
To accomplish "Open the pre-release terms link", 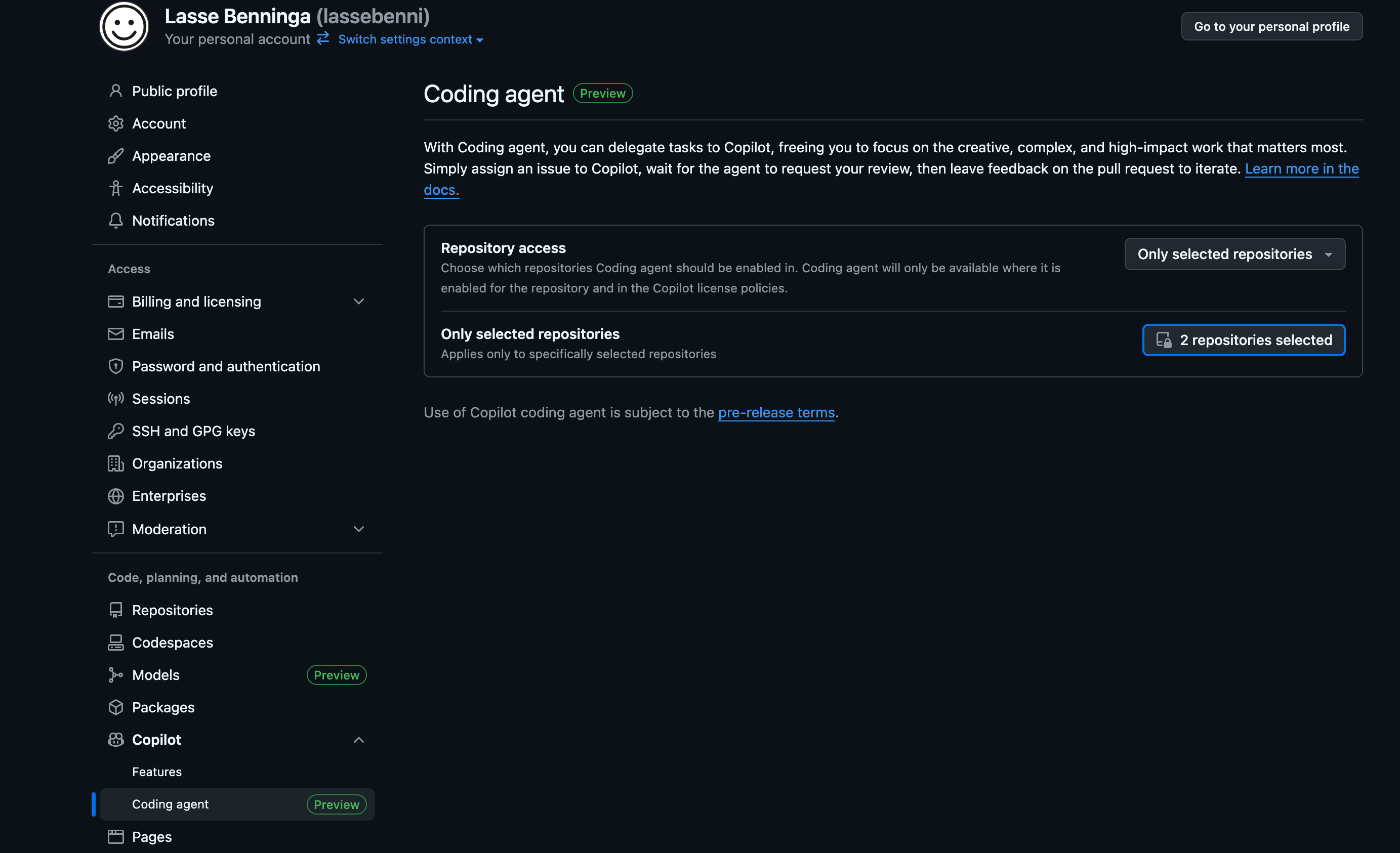I will pos(776,412).
